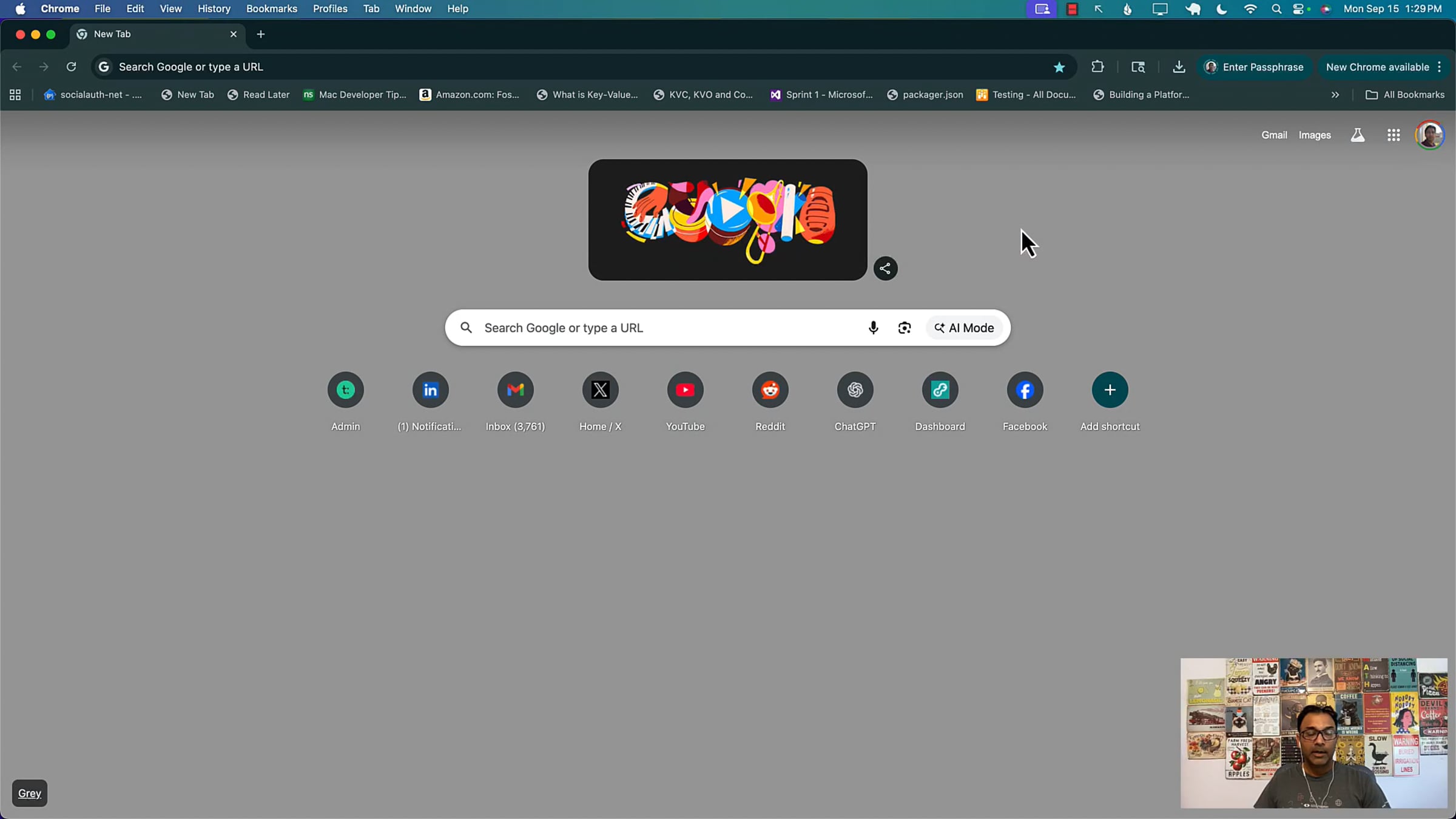Viewport: 1456px width, 819px height.
Task: Open the Extensions puzzle icon
Action: coord(1097,67)
